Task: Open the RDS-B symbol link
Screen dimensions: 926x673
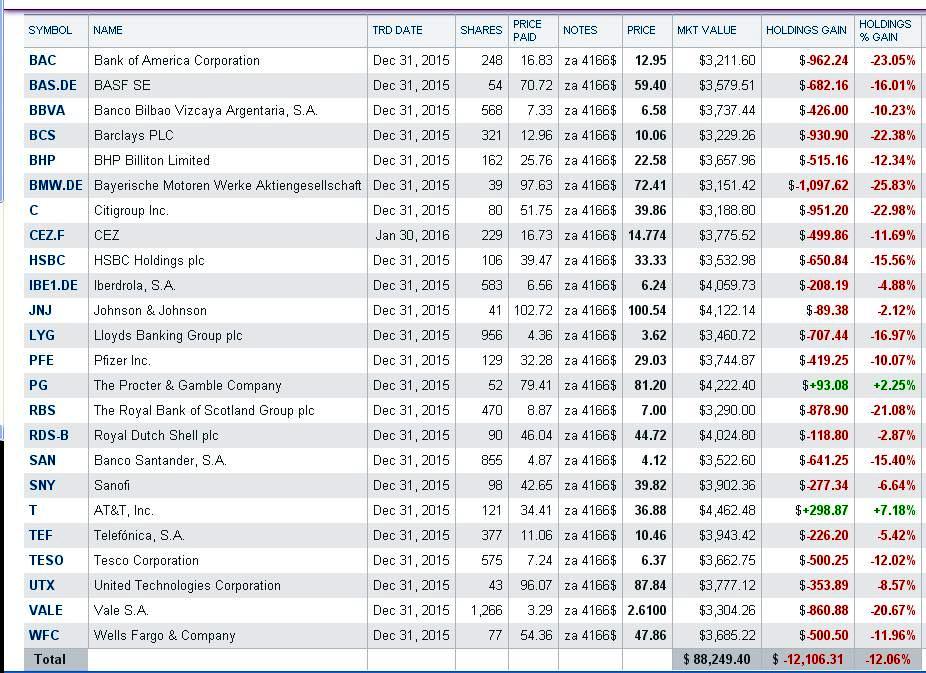Action: tap(48, 435)
